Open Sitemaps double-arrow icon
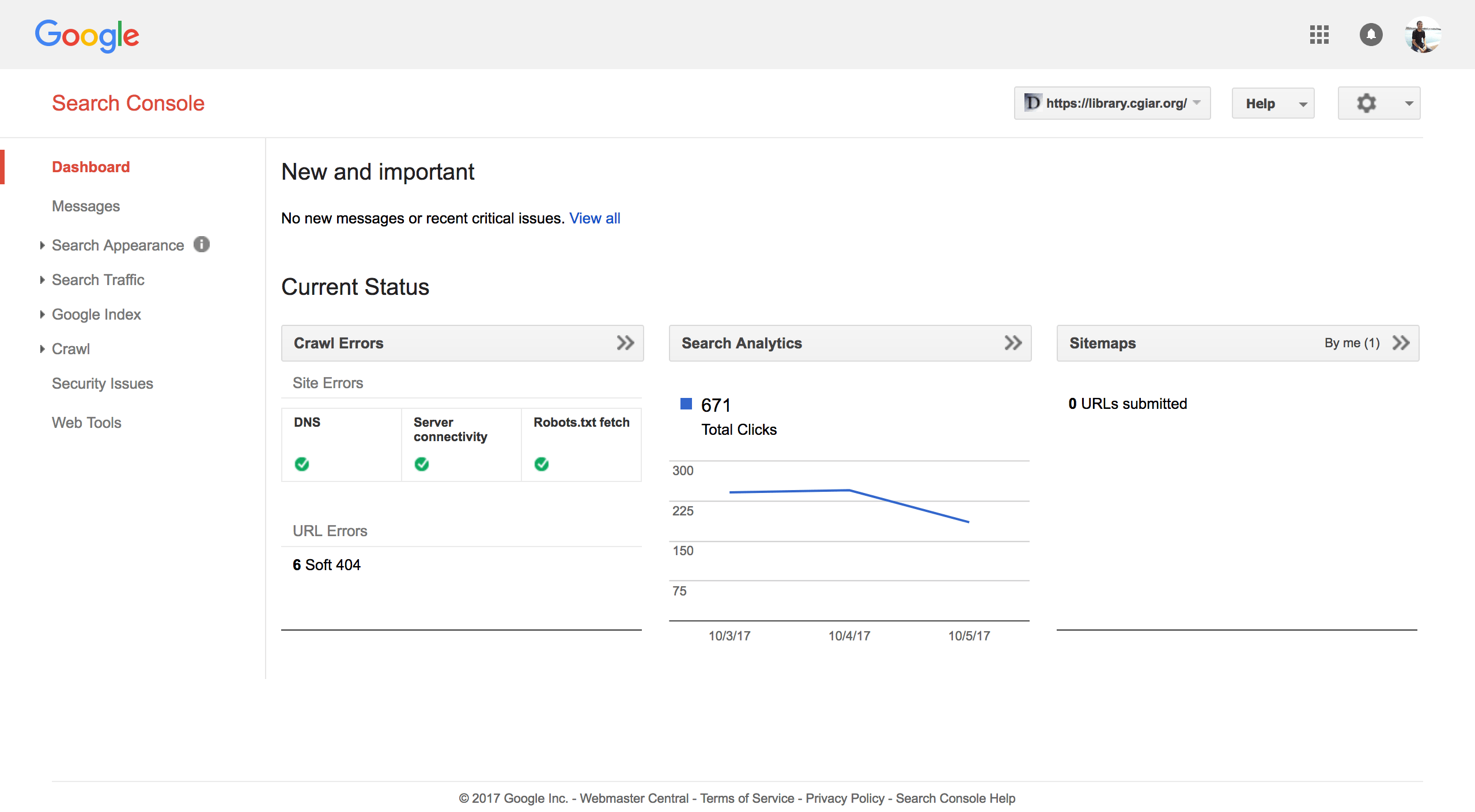Viewport: 1475px width, 812px height. [x=1401, y=343]
